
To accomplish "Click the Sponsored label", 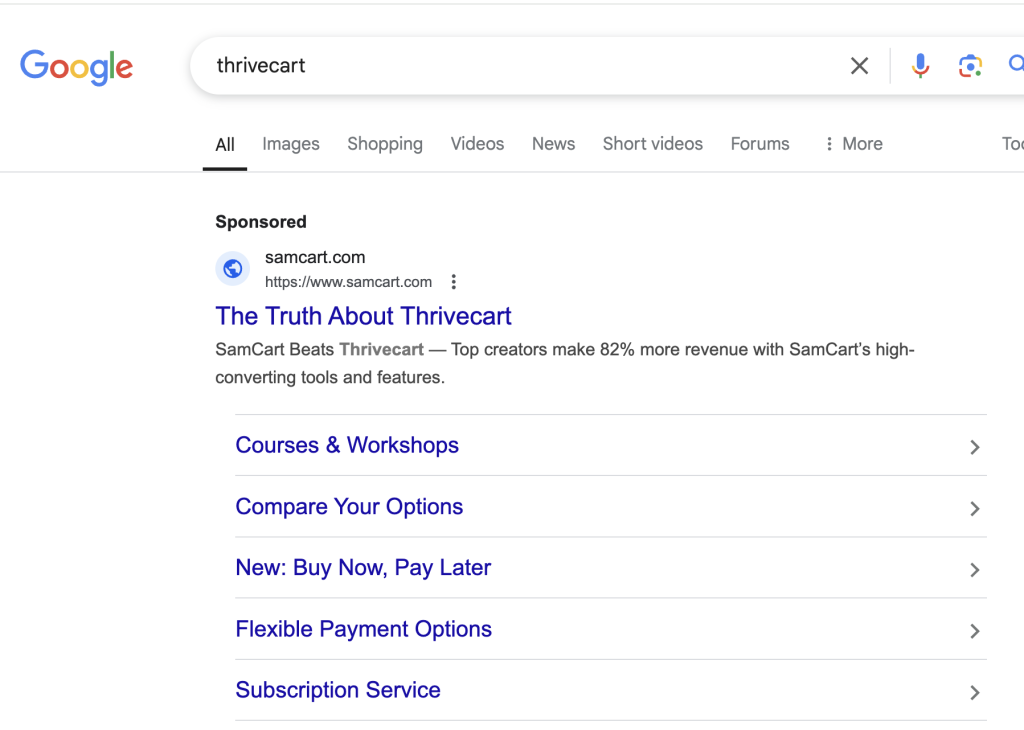I will coord(261,222).
